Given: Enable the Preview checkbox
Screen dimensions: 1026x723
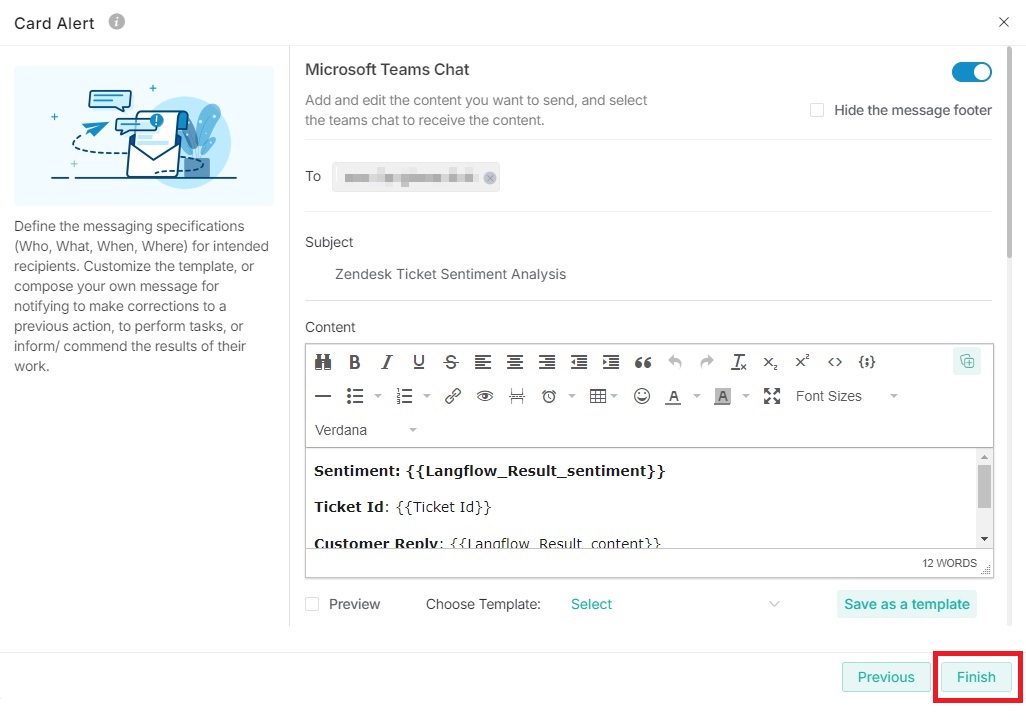Looking at the screenshot, I should [x=313, y=604].
